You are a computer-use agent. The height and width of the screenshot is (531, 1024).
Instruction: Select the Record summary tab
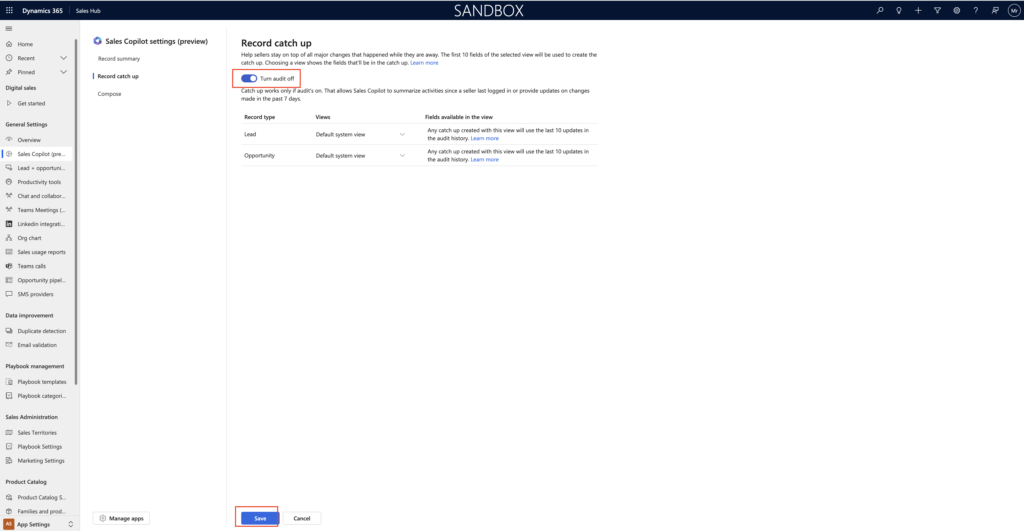[x=119, y=59]
